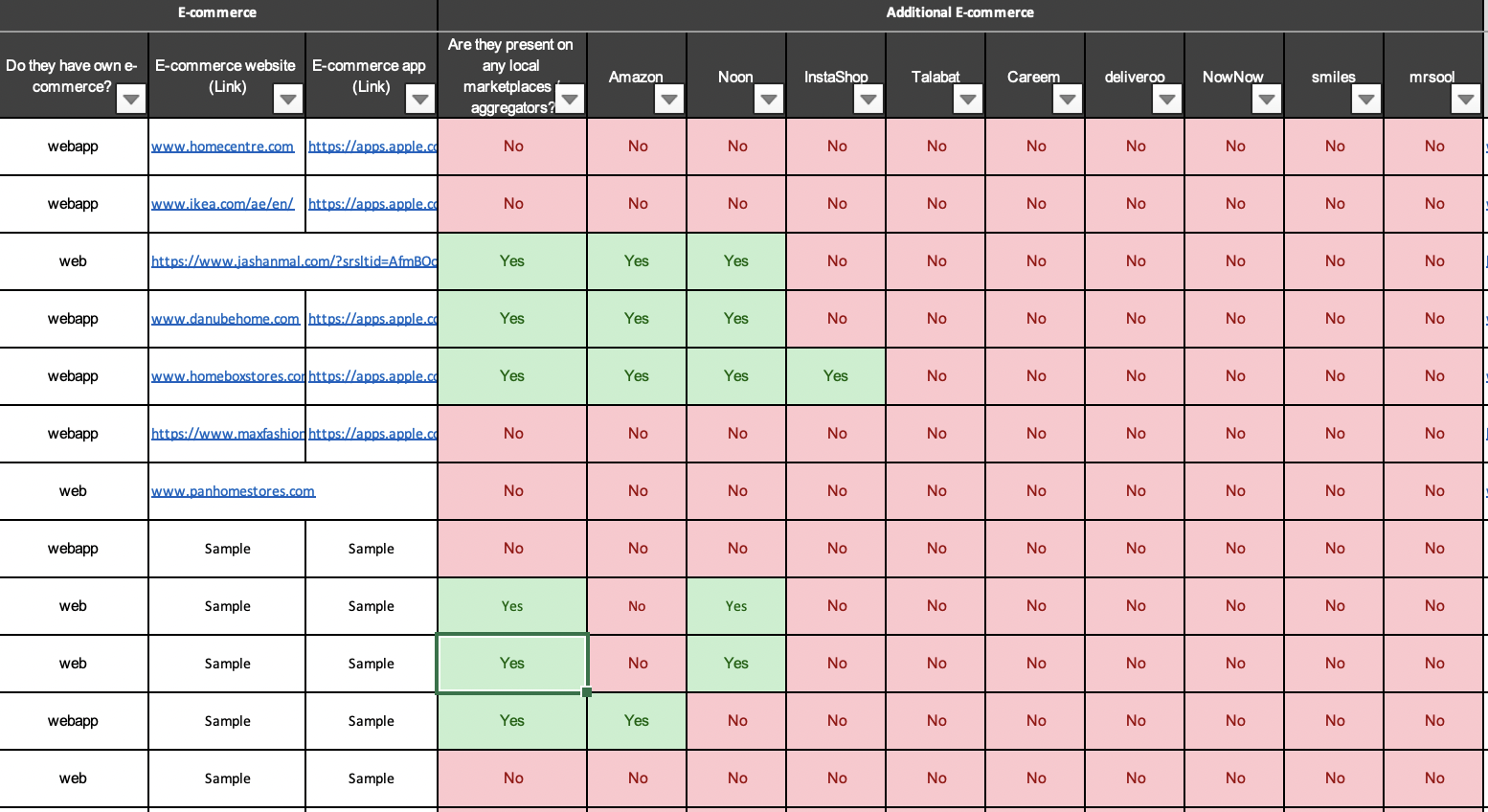This screenshot has height=812, width=1488.
Task: Select Noon 'Yes' cell in jashanmal row
Action: coord(736,261)
